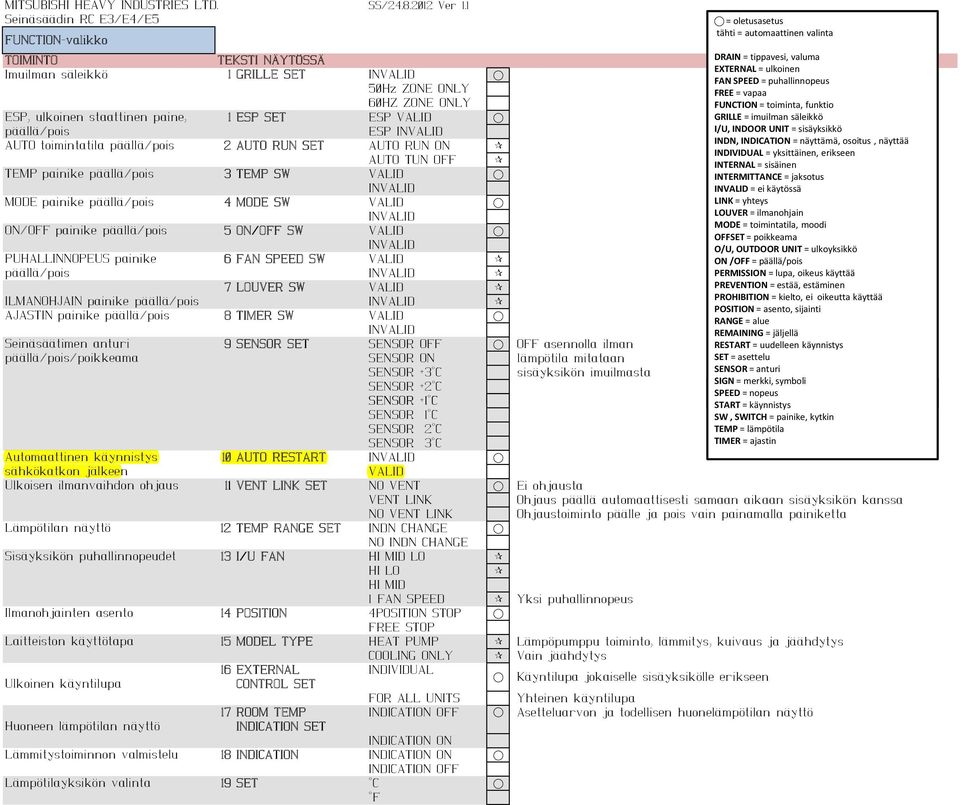Click the Yhteinen käyntilupa description

(576, 698)
